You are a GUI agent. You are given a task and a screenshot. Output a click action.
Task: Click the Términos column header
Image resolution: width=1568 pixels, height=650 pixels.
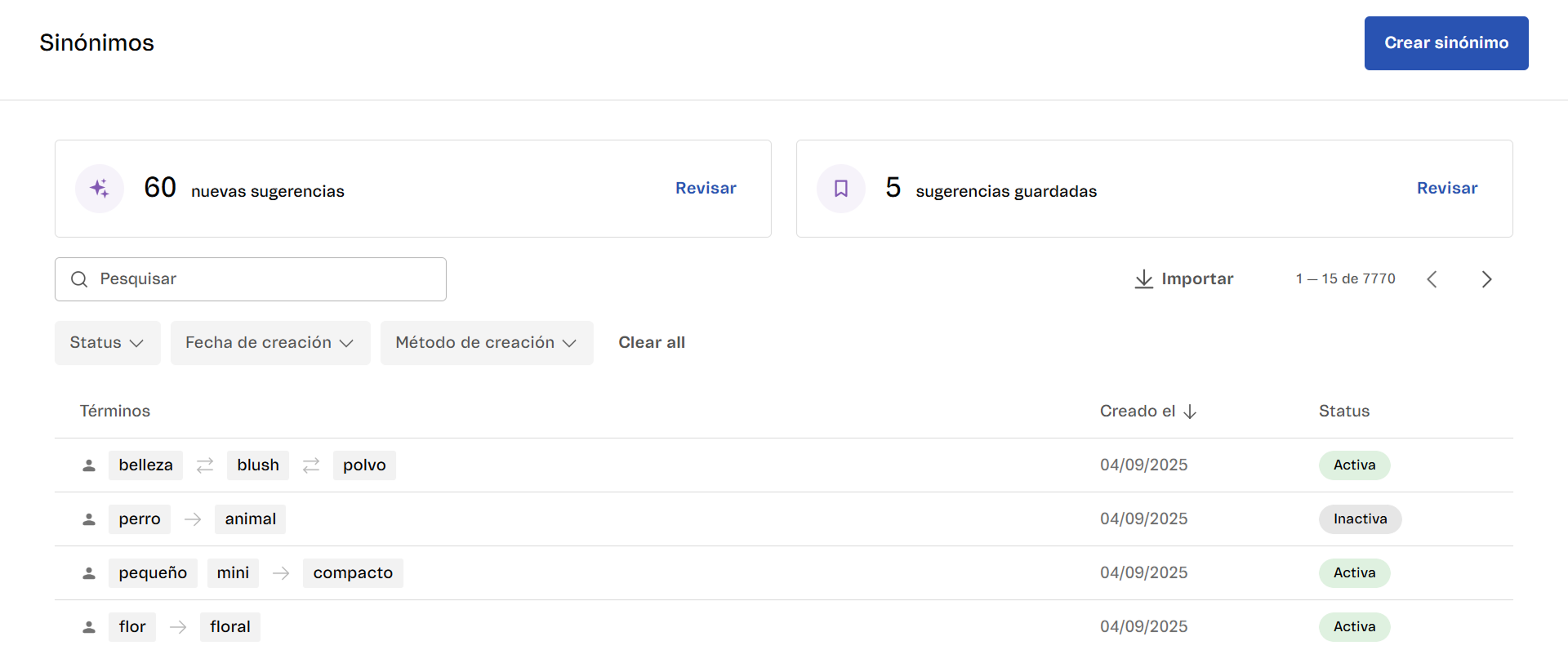(115, 412)
